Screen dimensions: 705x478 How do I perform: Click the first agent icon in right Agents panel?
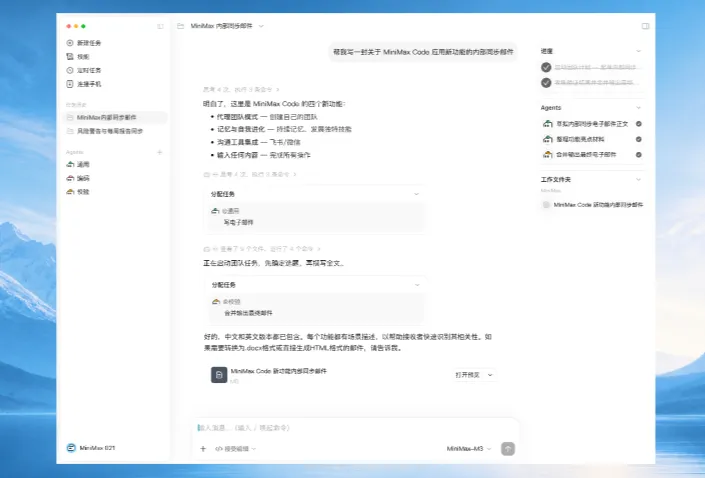[x=547, y=124]
